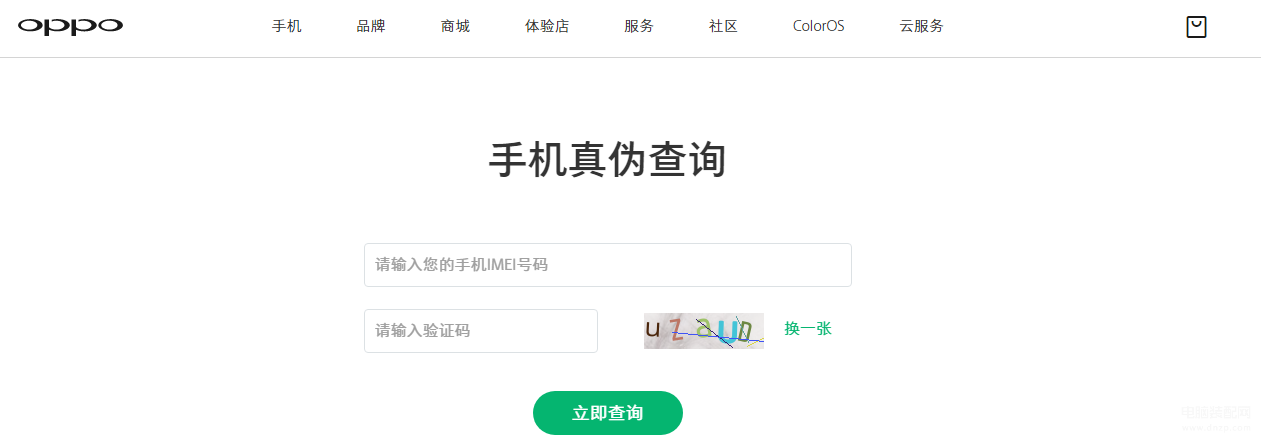
Task: Select the 云服务 menu item
Action: (x=921, y=27)
